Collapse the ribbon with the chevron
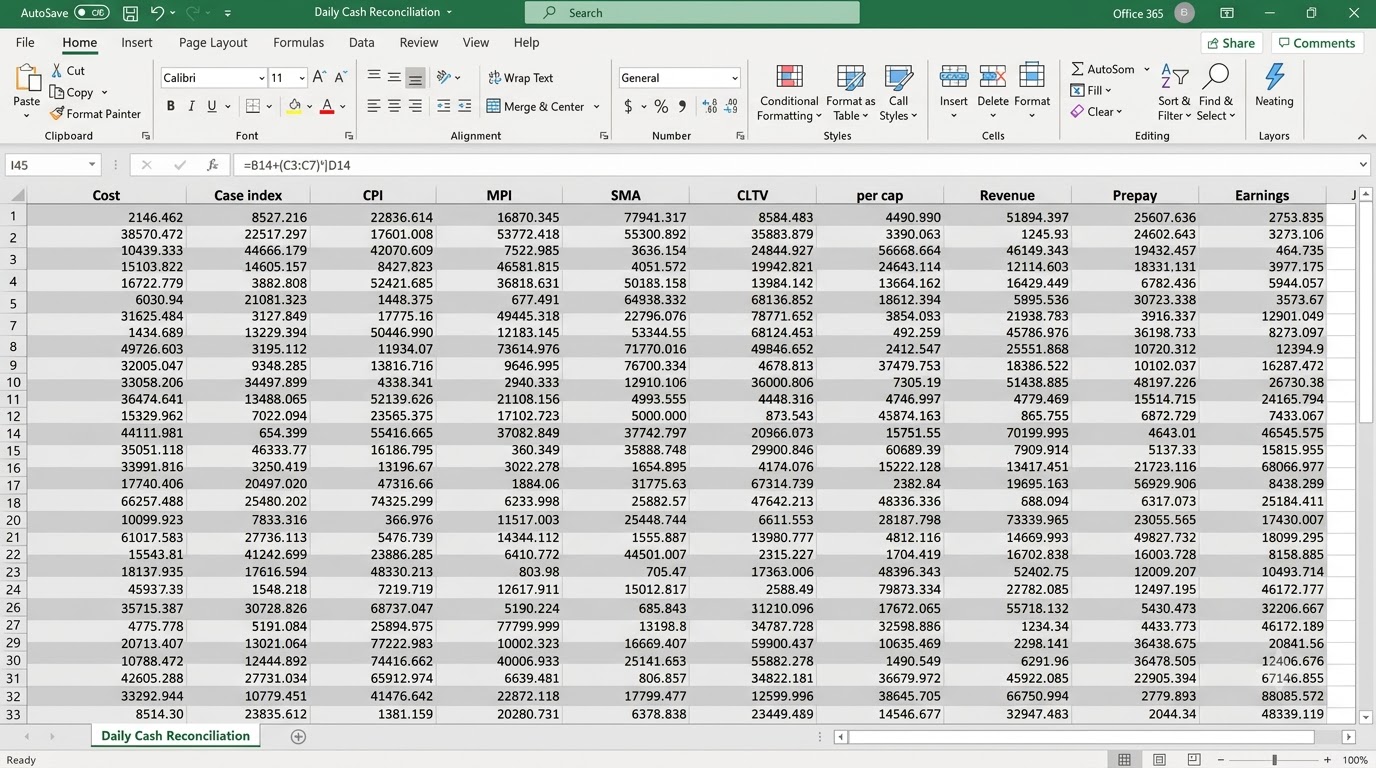Screen dimensions: 1376x768 coord(1362,136)
